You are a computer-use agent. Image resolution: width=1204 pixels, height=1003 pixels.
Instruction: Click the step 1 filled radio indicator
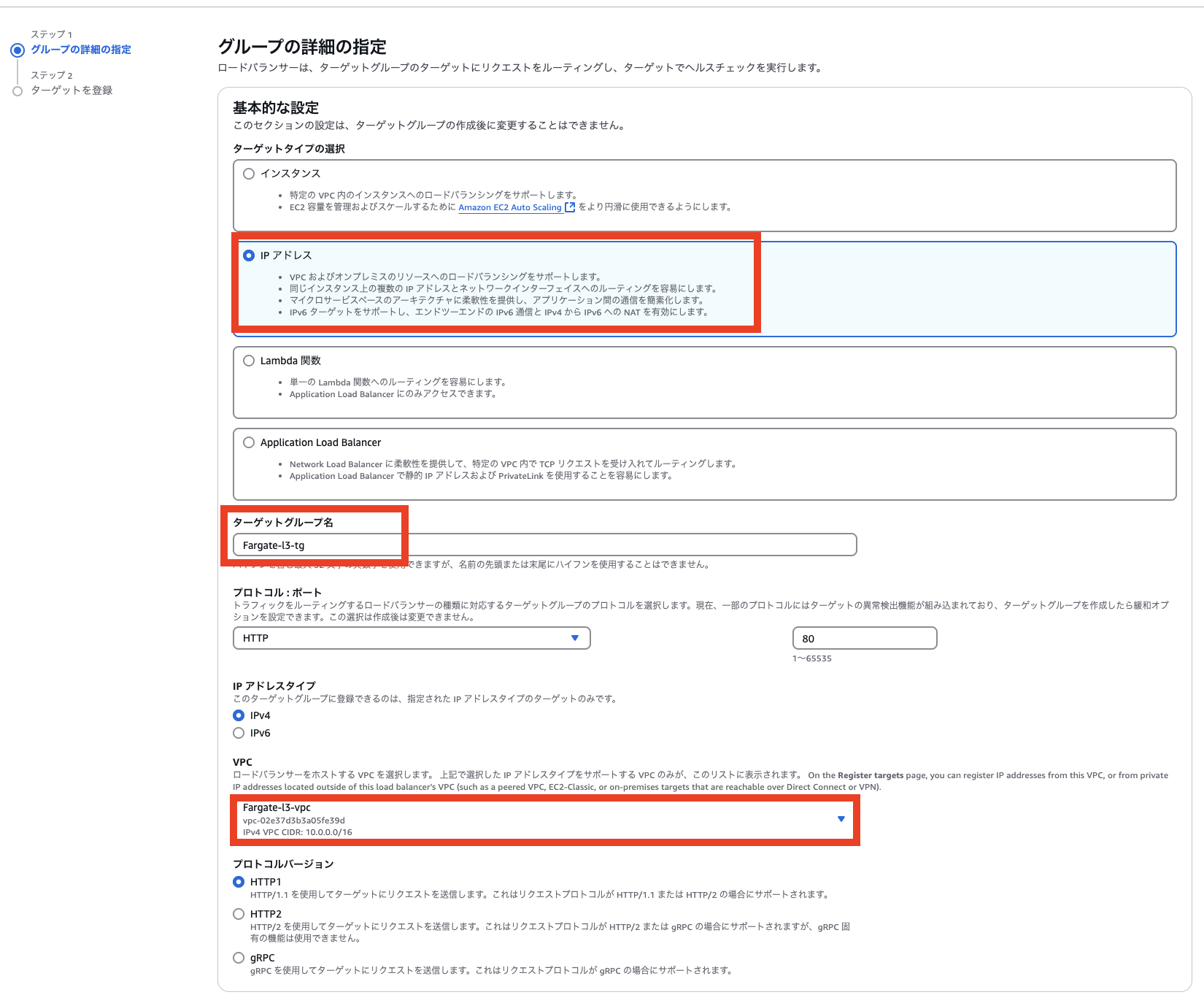click(x=17, y=50)
